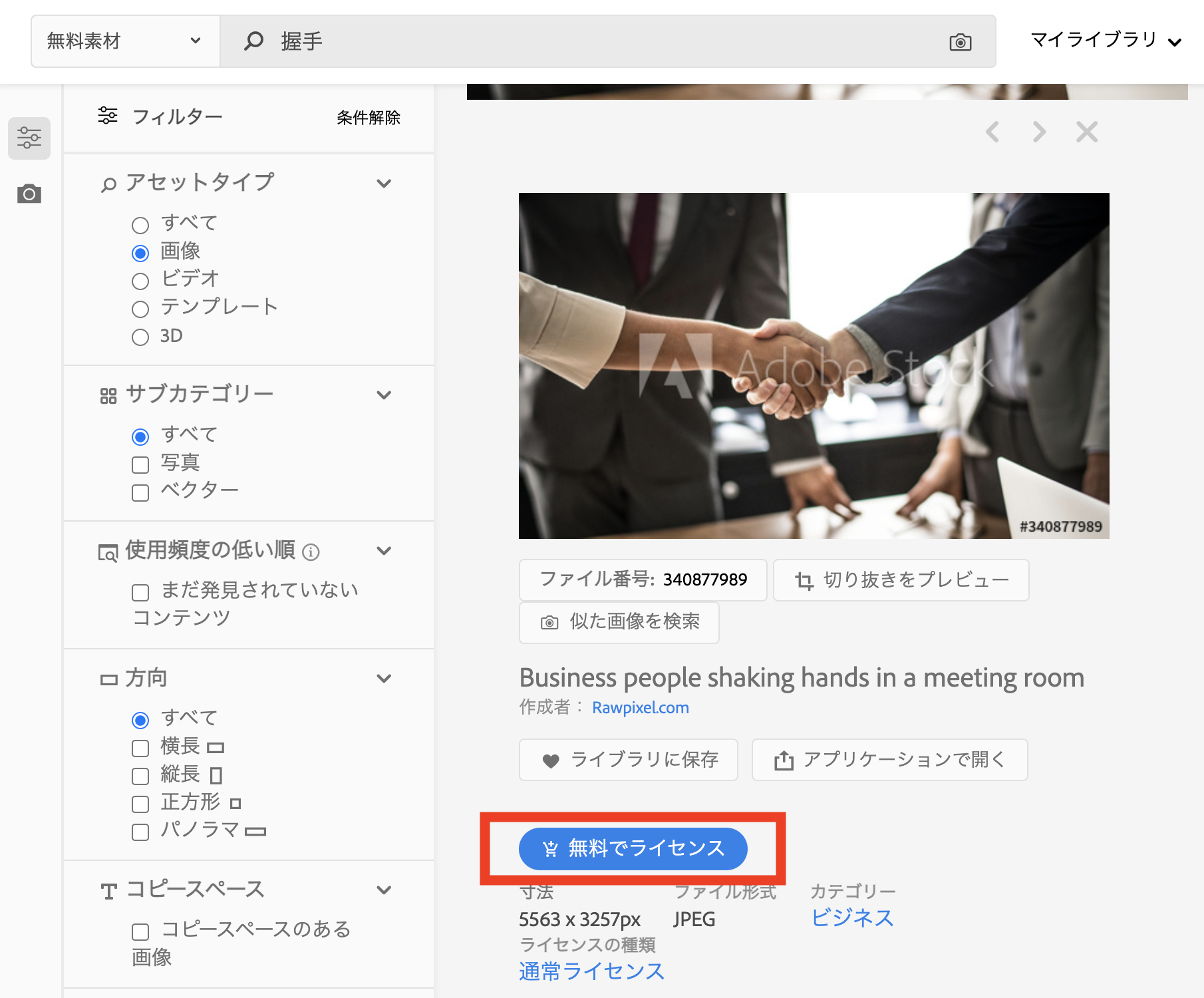
Task: Select the ビデオ asset type radio button
Action: (140, 281)
